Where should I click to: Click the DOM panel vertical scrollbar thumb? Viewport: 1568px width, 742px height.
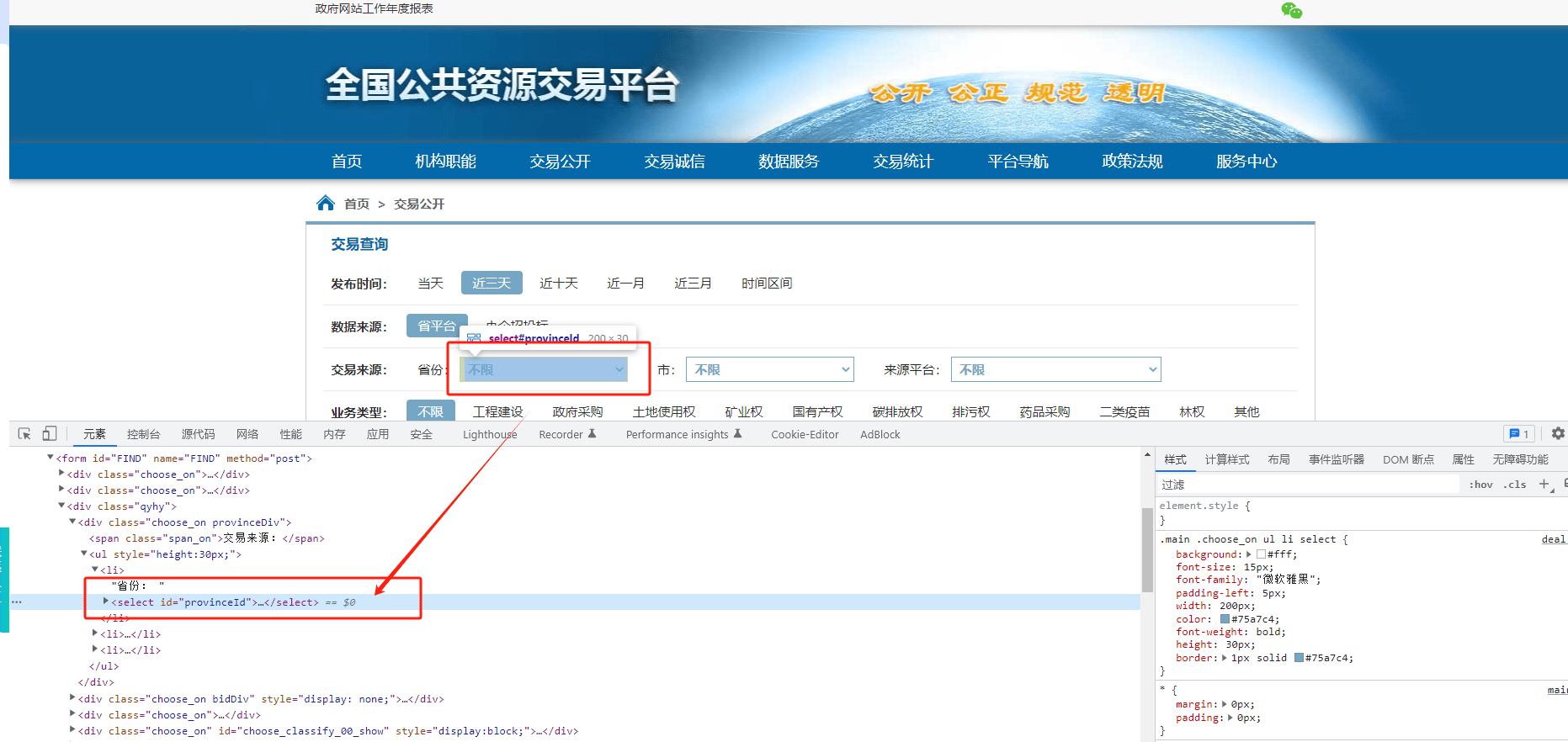(1147, 549)
